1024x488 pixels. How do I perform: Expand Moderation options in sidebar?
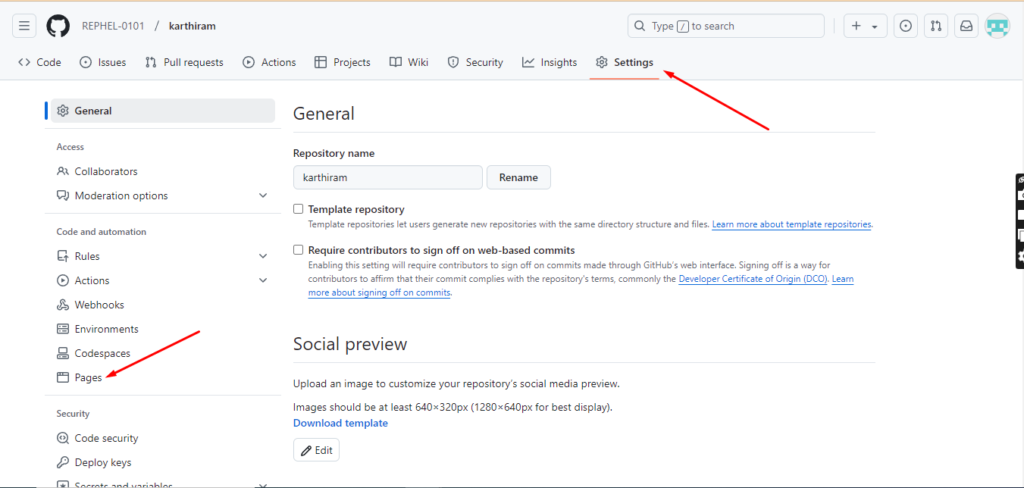pos(262,196)
